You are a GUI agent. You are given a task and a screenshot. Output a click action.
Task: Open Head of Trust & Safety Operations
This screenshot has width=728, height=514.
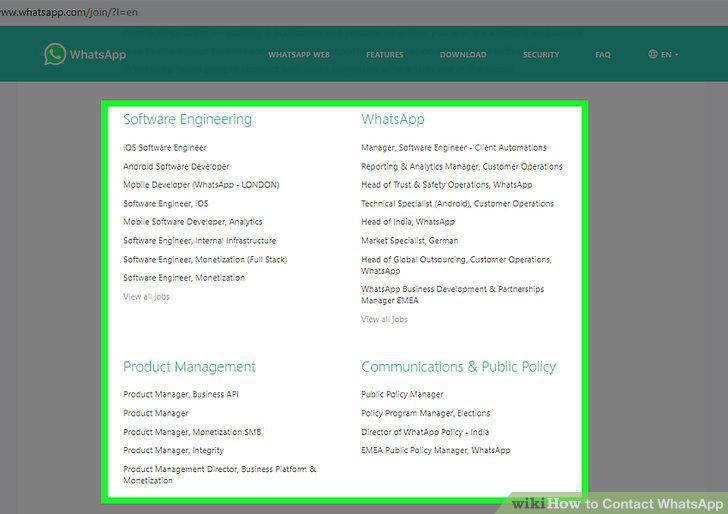pos(447,185)
